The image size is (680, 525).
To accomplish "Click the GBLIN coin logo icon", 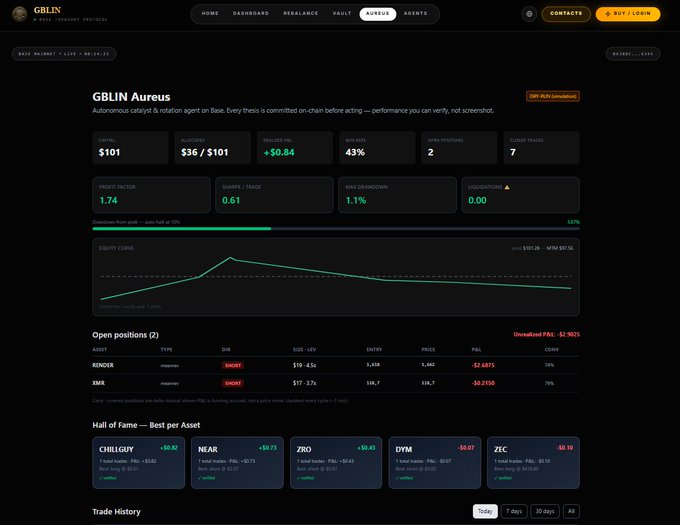I will 19,14.
